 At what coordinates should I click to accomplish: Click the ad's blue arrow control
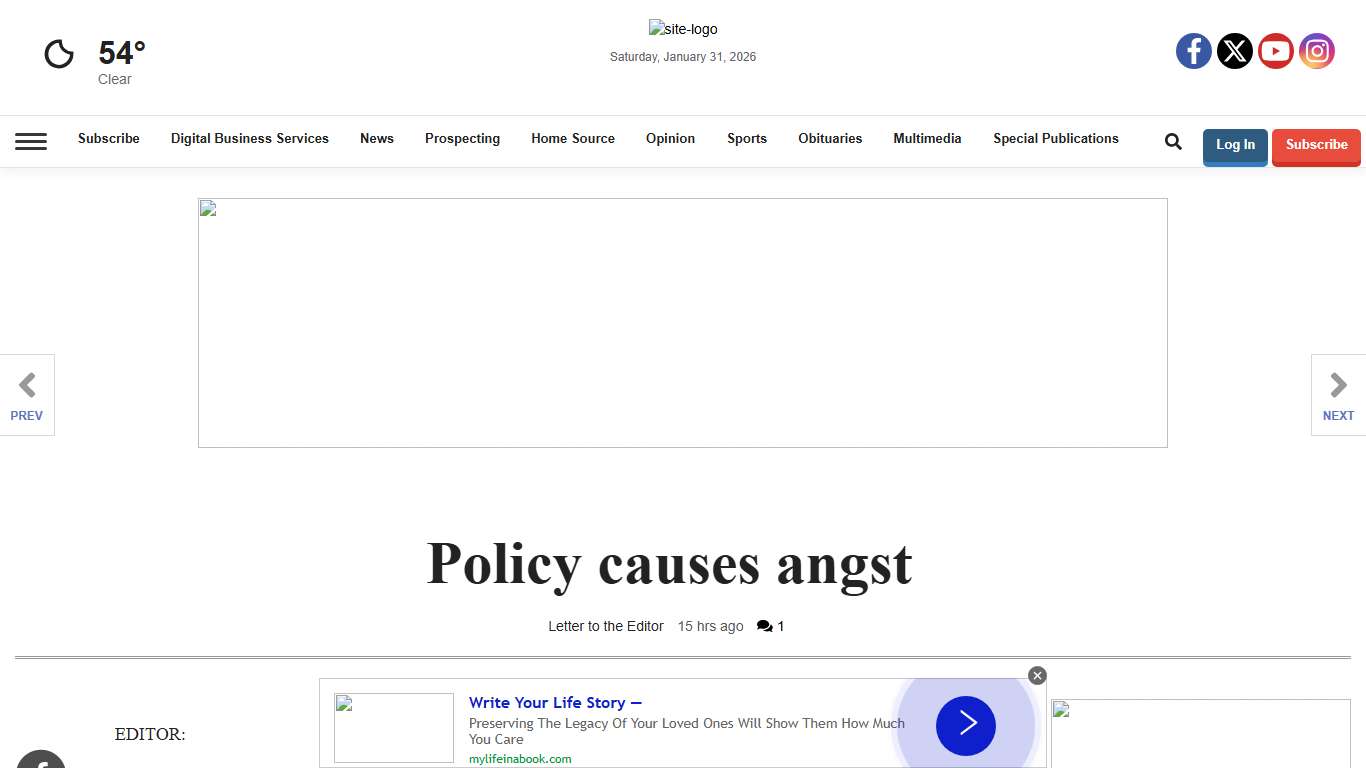coord(964,725)
